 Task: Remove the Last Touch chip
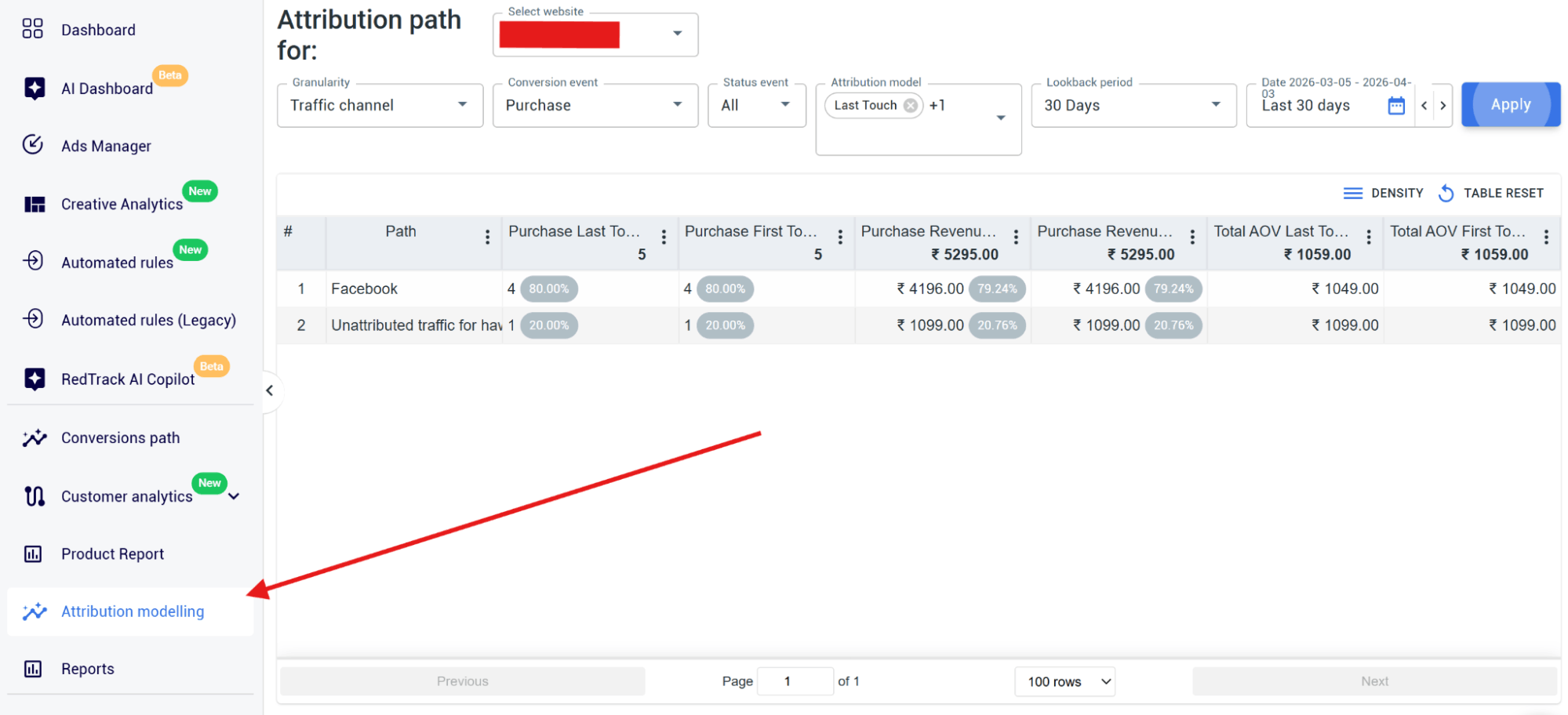point(910,105)
